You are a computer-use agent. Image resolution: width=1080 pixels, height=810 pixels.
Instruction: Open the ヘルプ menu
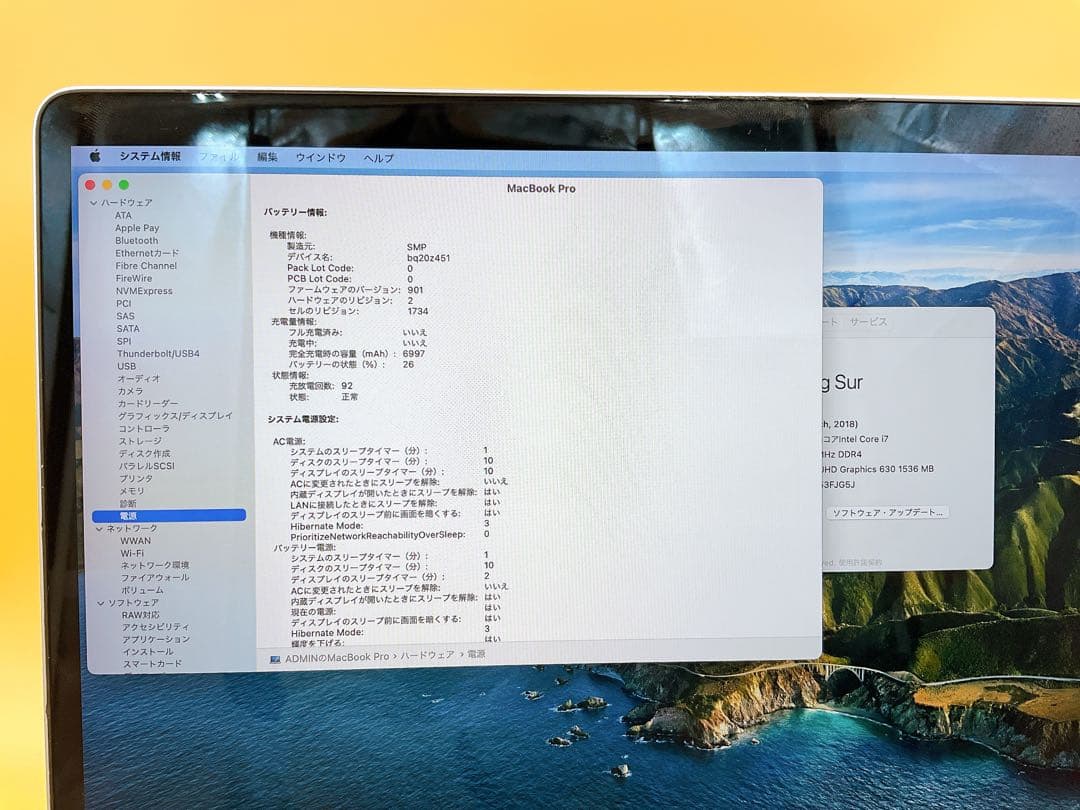pyautogui.click(x=378, y=158)
